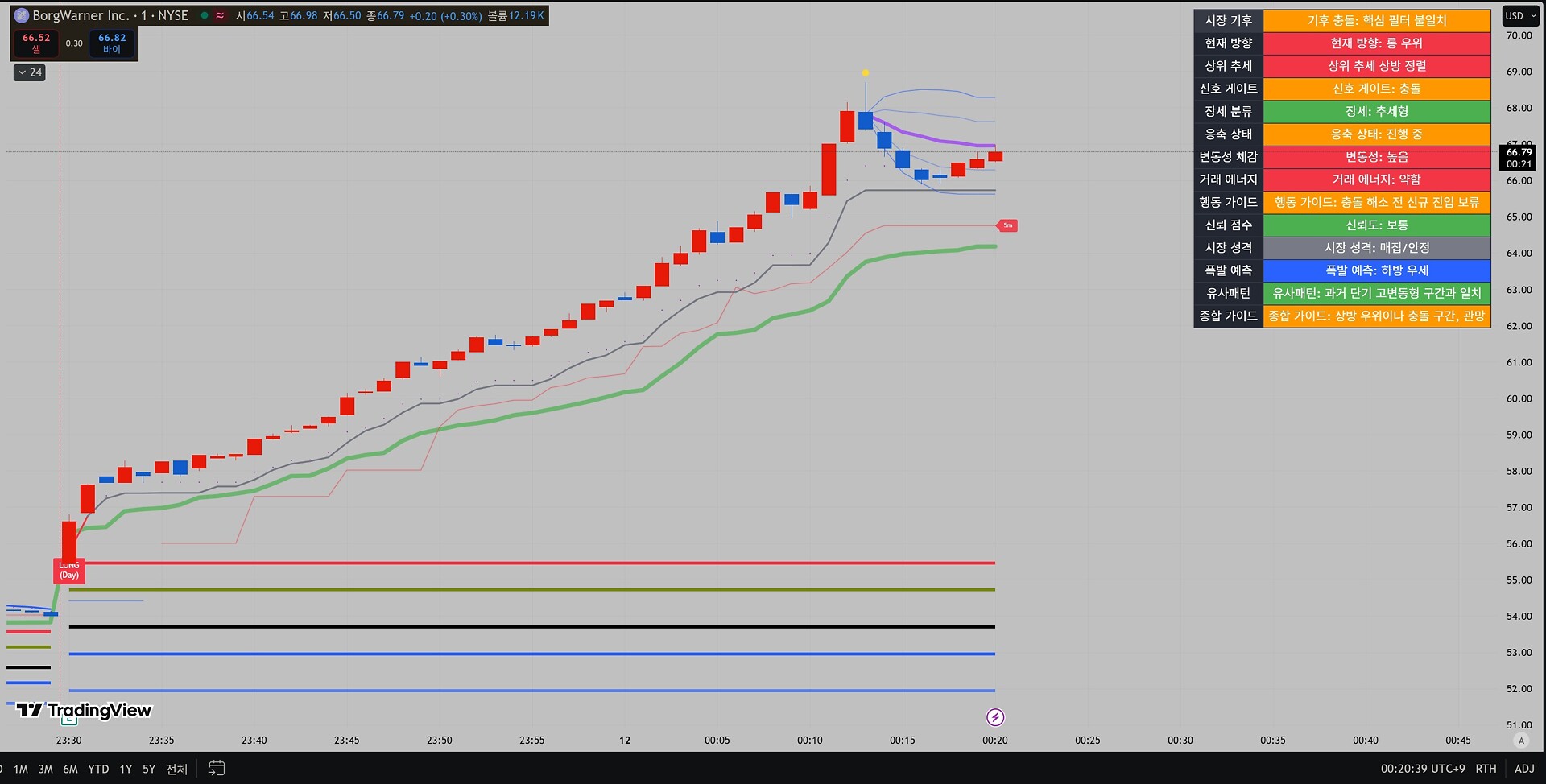Click the thick green trend line

[531, 412]
